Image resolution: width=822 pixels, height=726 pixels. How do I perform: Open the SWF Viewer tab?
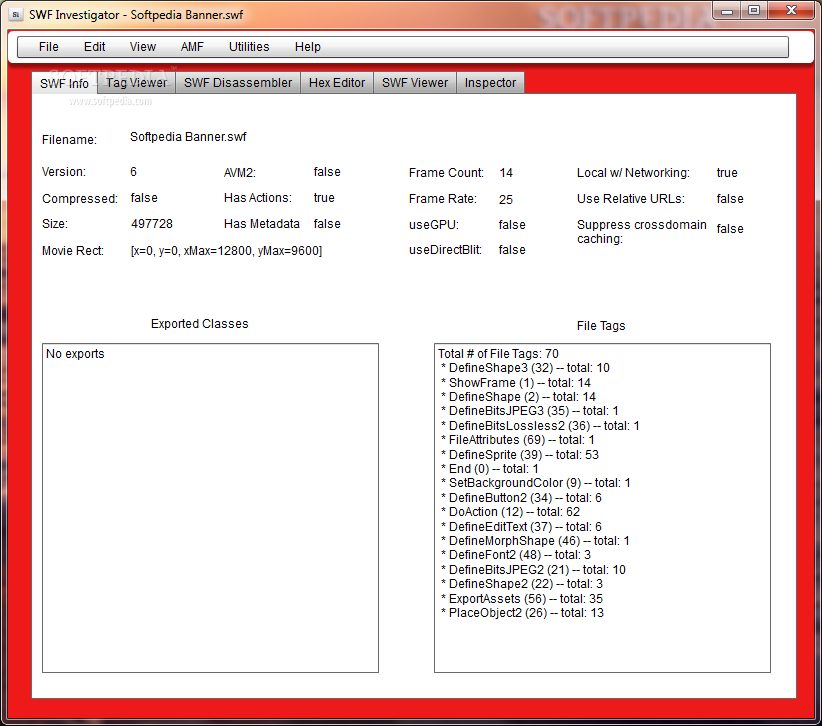click(415, 83)
